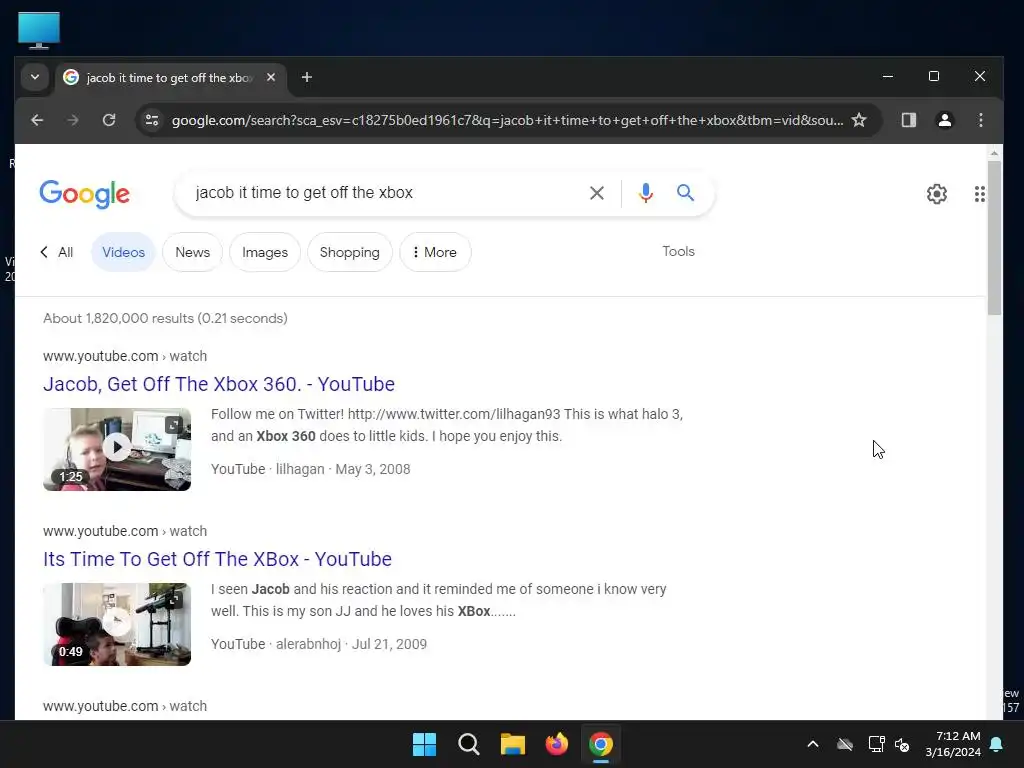
Task: Click the address bar URL
Action: (x=507, y=120)
